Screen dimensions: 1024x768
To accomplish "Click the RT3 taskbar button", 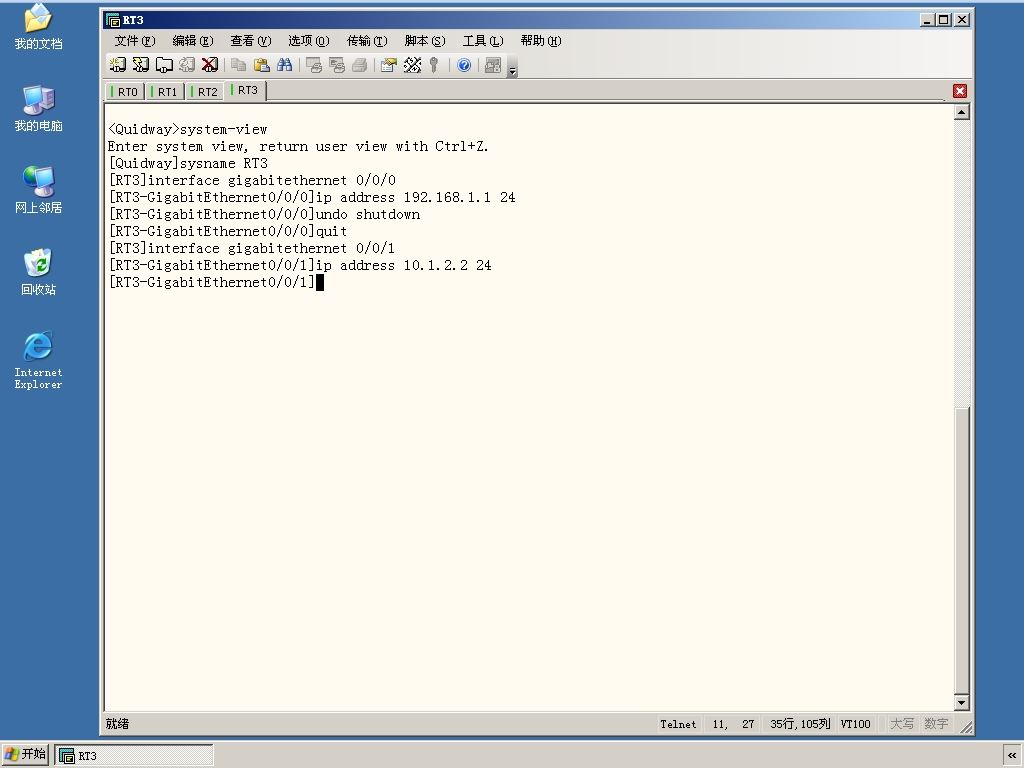I will [134, 756].
